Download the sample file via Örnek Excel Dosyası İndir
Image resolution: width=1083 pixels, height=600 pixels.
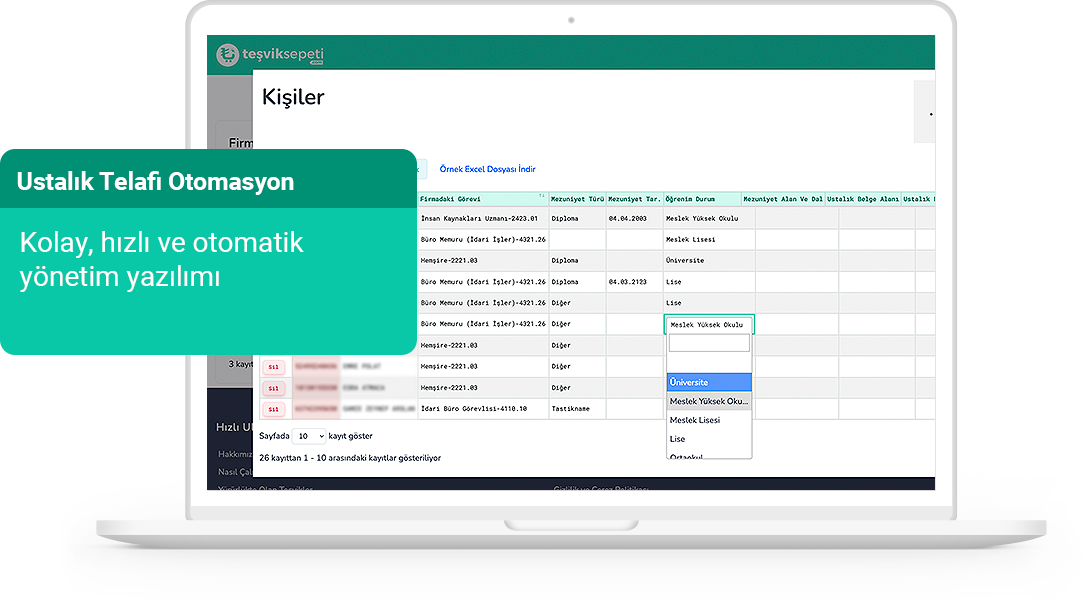click(x=487, y=170)
